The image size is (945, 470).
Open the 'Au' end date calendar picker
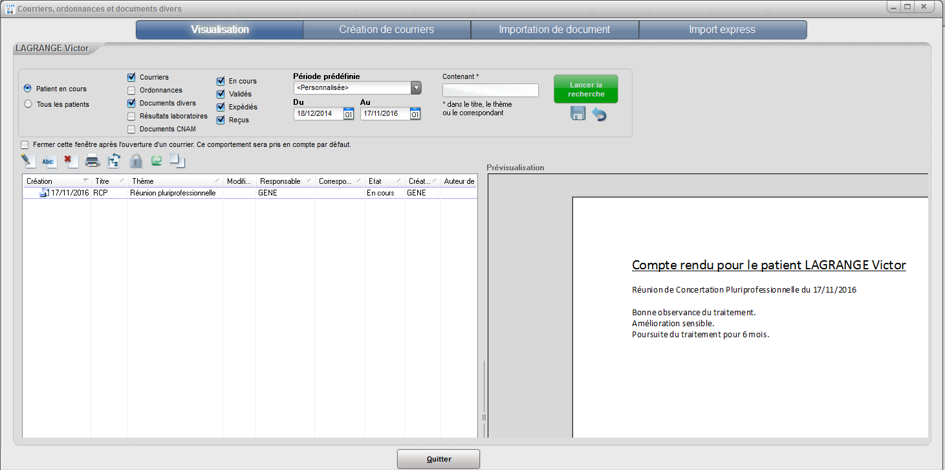(x=415, y=114)
